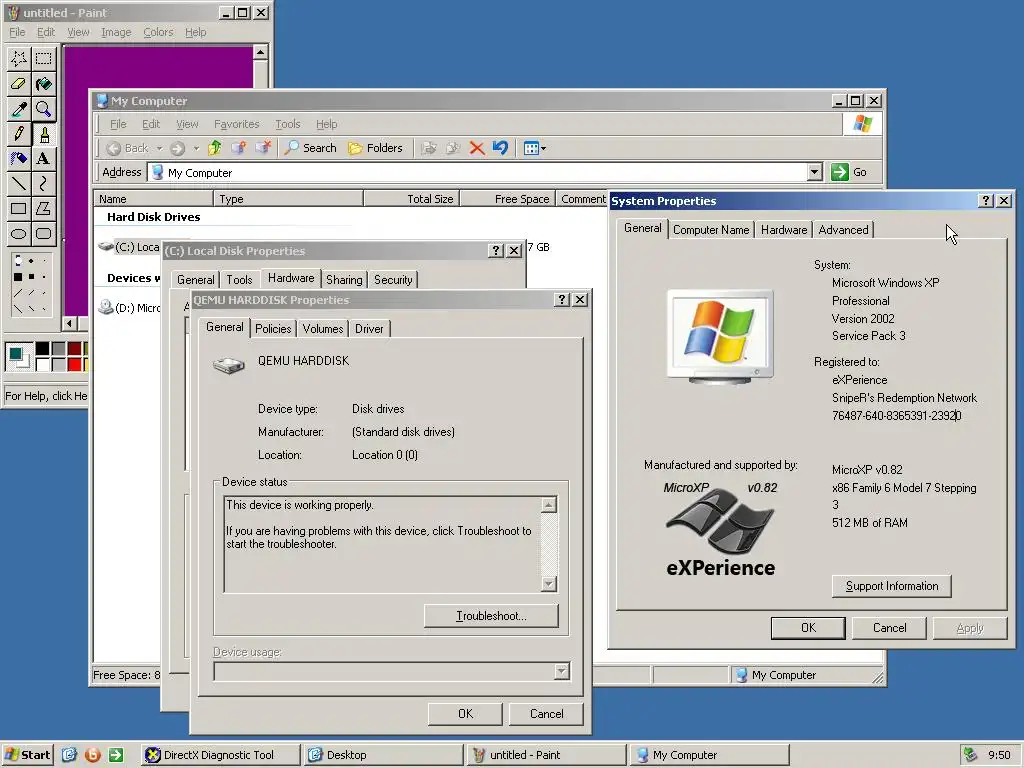
Task: Select the Free-Form Select tool in Paint
Action: (x=18, y=59)
